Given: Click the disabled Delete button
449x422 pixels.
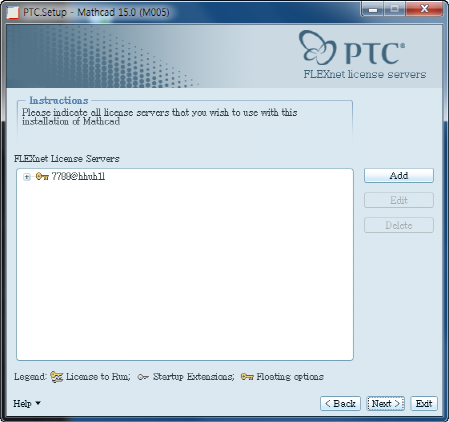Looking at the screenshot, I should tap(399, 225).
